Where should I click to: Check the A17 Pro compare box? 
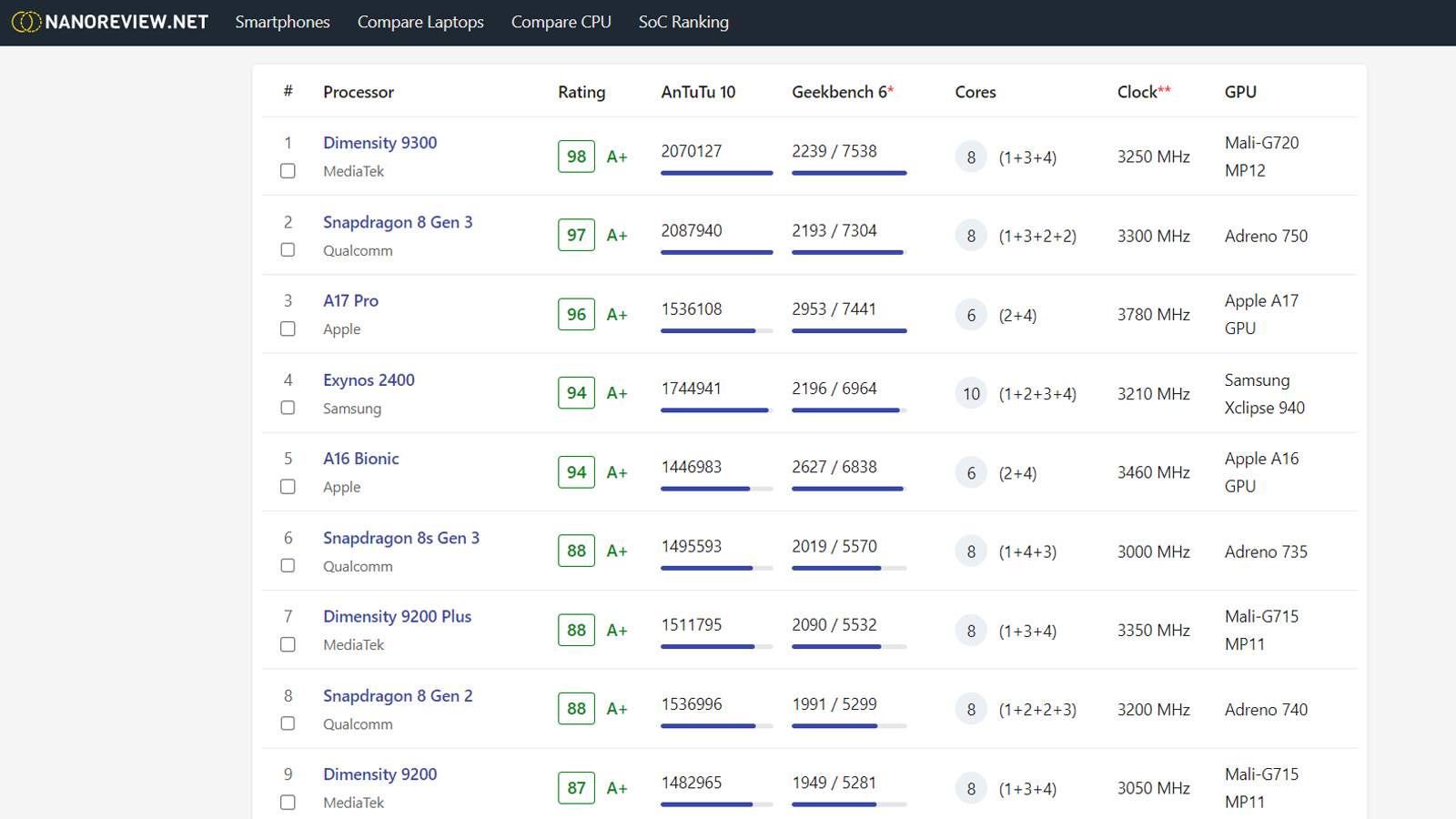288,329
